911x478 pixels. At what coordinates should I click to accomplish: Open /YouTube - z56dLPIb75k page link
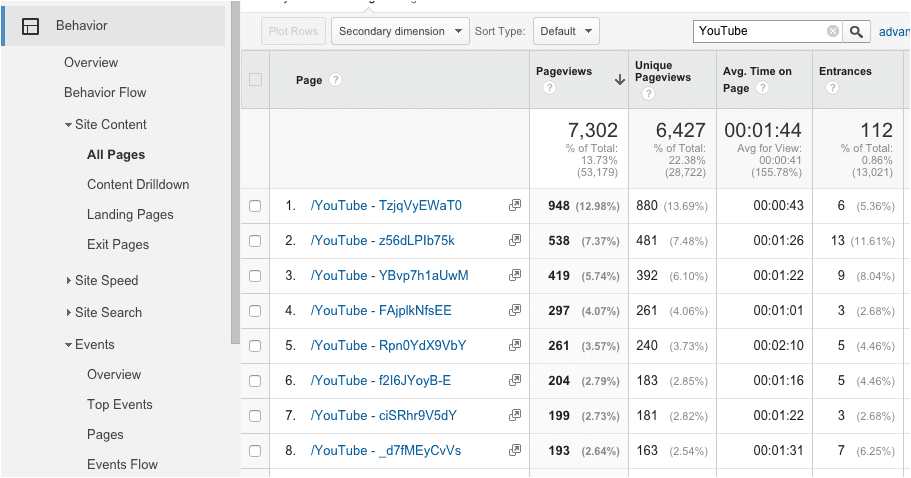pyautogui.click(x=383, y=240)
